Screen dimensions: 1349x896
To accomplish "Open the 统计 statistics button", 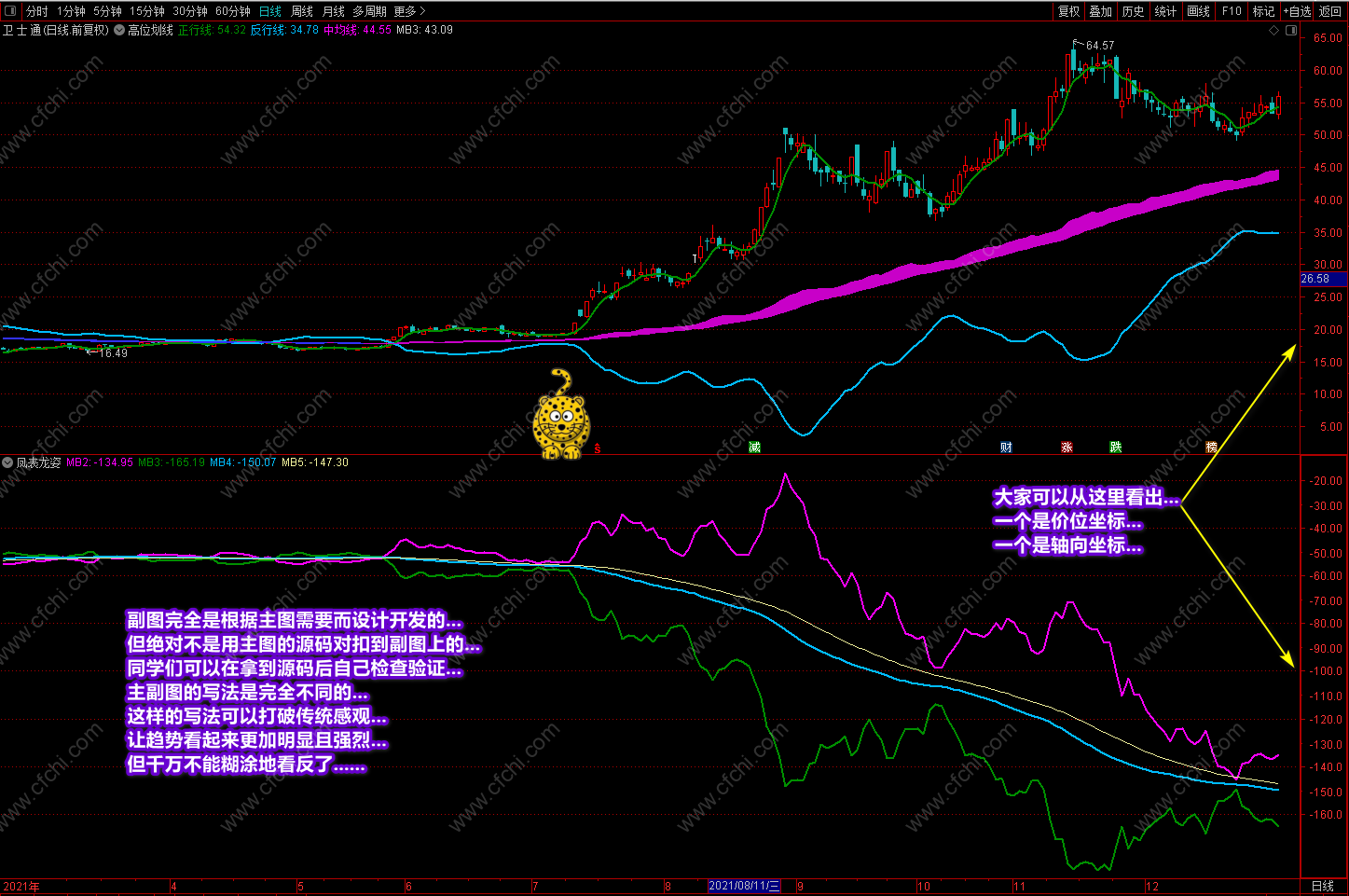I will 1165,11.
